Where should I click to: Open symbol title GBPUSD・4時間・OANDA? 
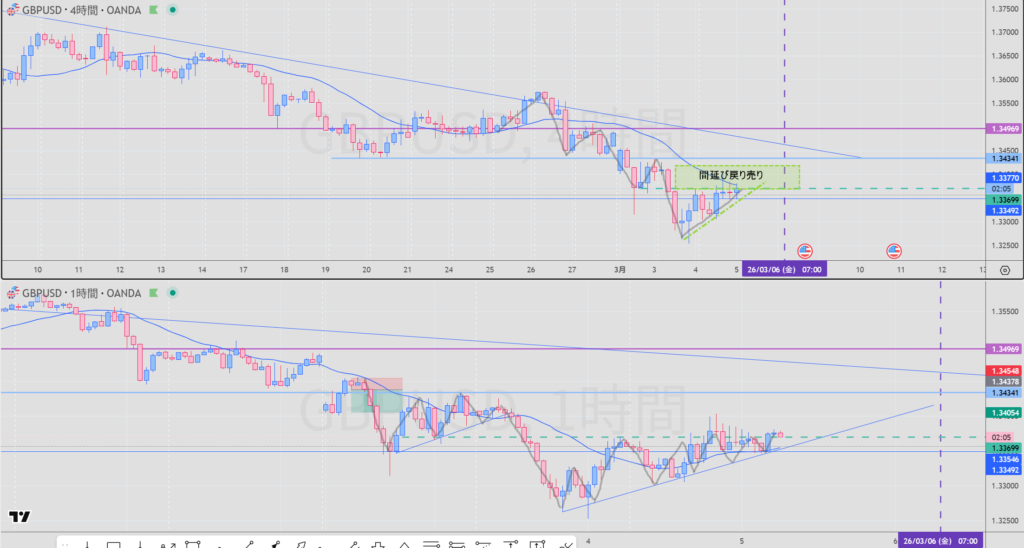coord(80,9)
